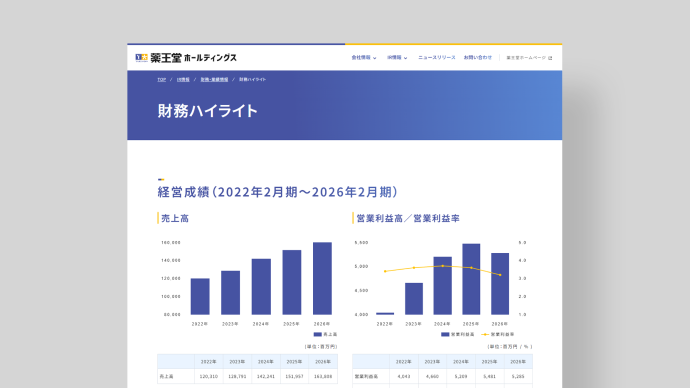
Task: Open the 会社情報 dropdown menu
Action: pyautogui.click(x=364, y=58)
